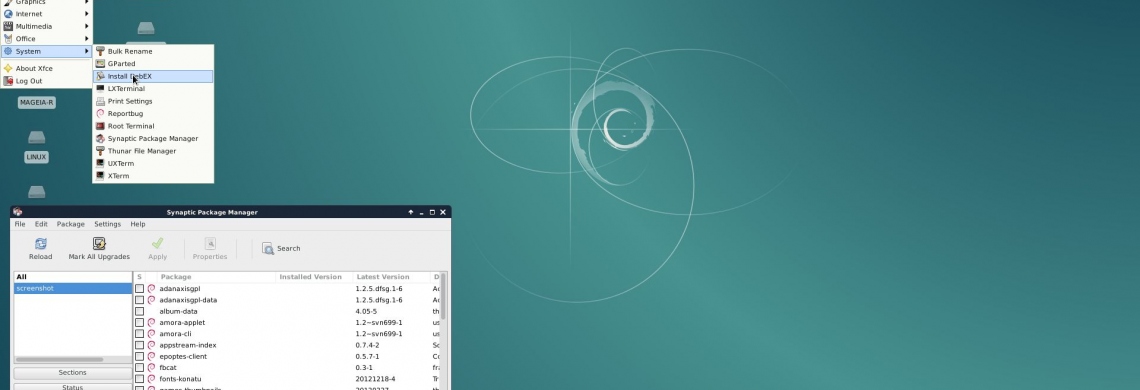Launch Synaptic Package Manager menu entry
The width and height of the screenshot is (1140, 390).
tap(153, 138)
